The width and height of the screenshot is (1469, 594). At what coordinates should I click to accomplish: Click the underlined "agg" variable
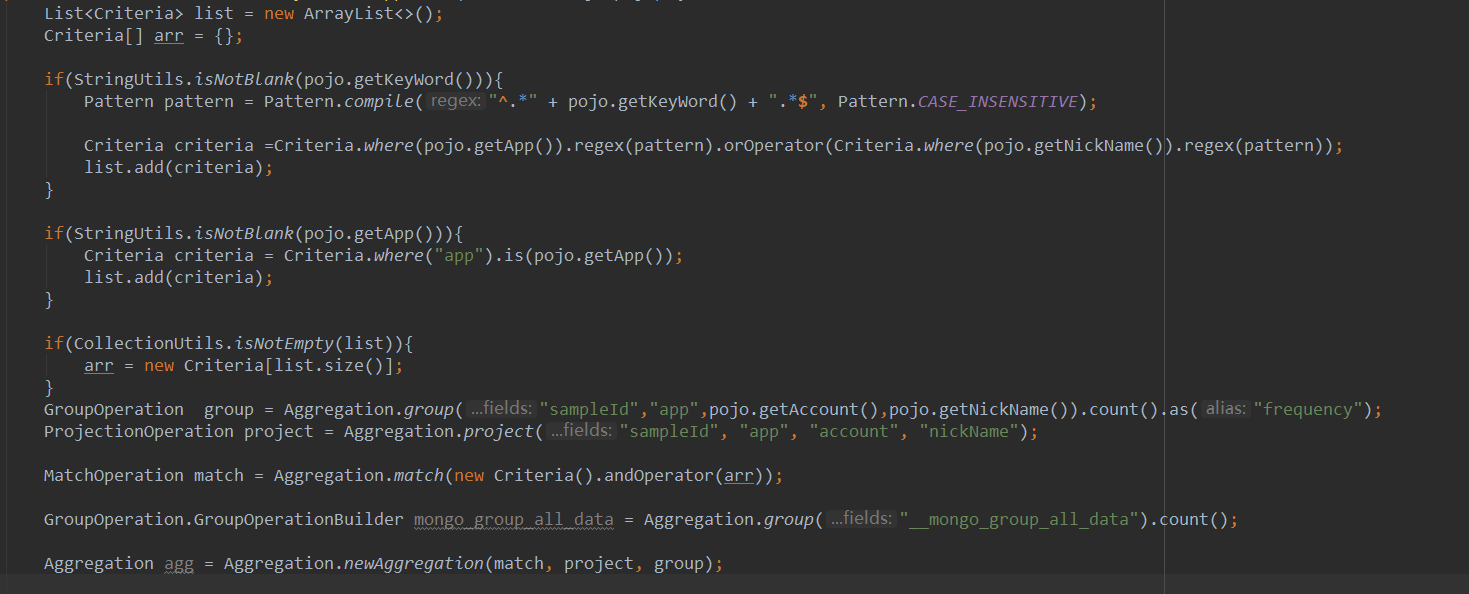(x=179, y=563)
